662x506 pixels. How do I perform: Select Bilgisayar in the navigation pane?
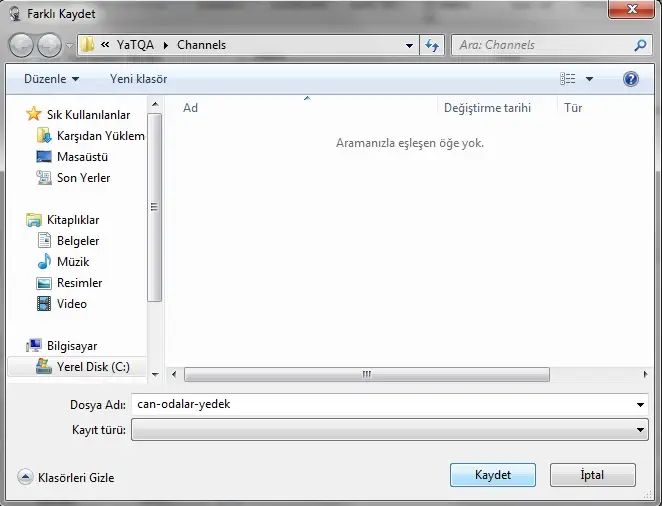pyautogui.click(x=72, y=346)
